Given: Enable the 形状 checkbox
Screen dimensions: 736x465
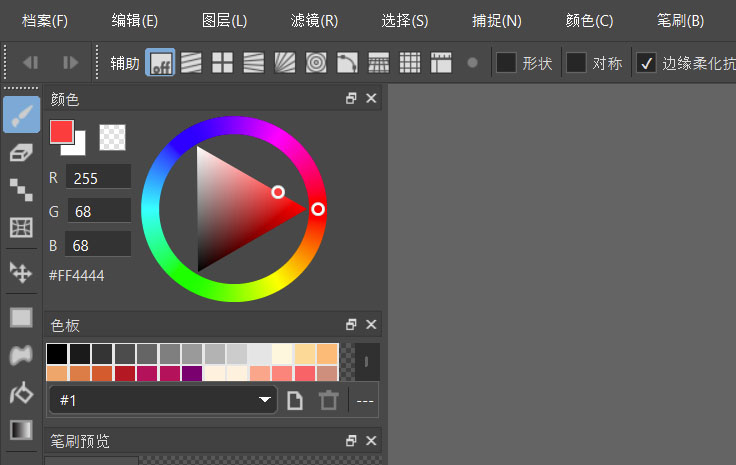Looking at the screenshot, I should pyautogui.click(x=506, y=62).
